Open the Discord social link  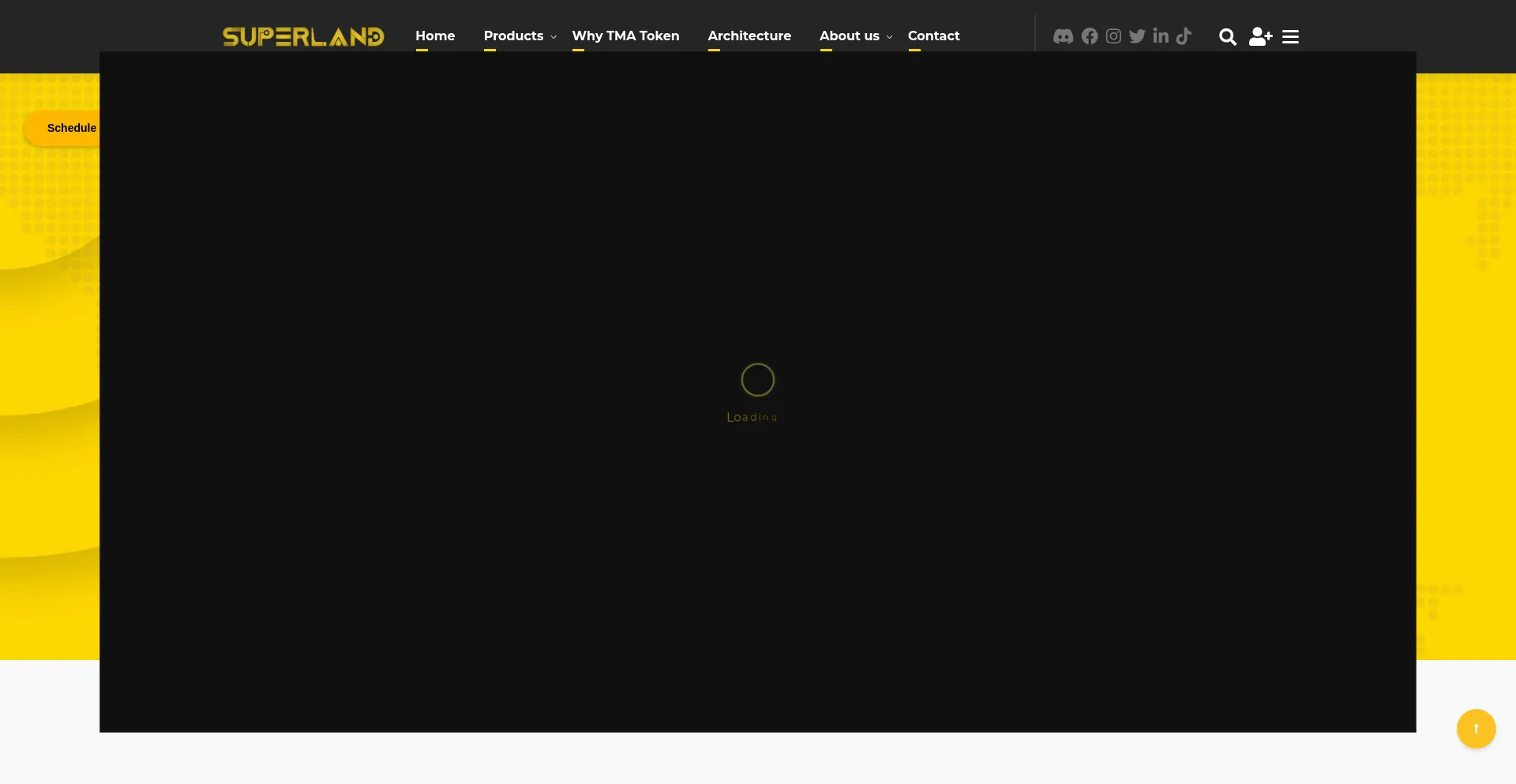click(x=1063, y=36)
